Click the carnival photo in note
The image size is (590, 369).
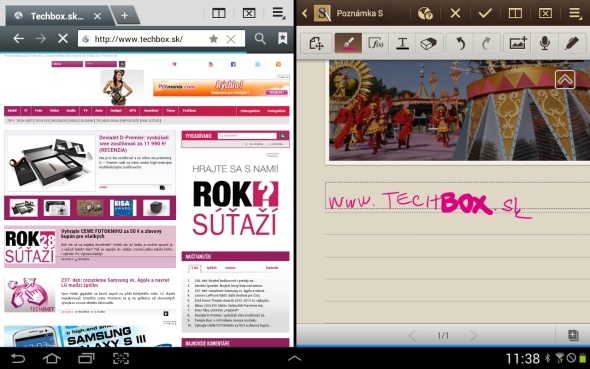[459, 111]
